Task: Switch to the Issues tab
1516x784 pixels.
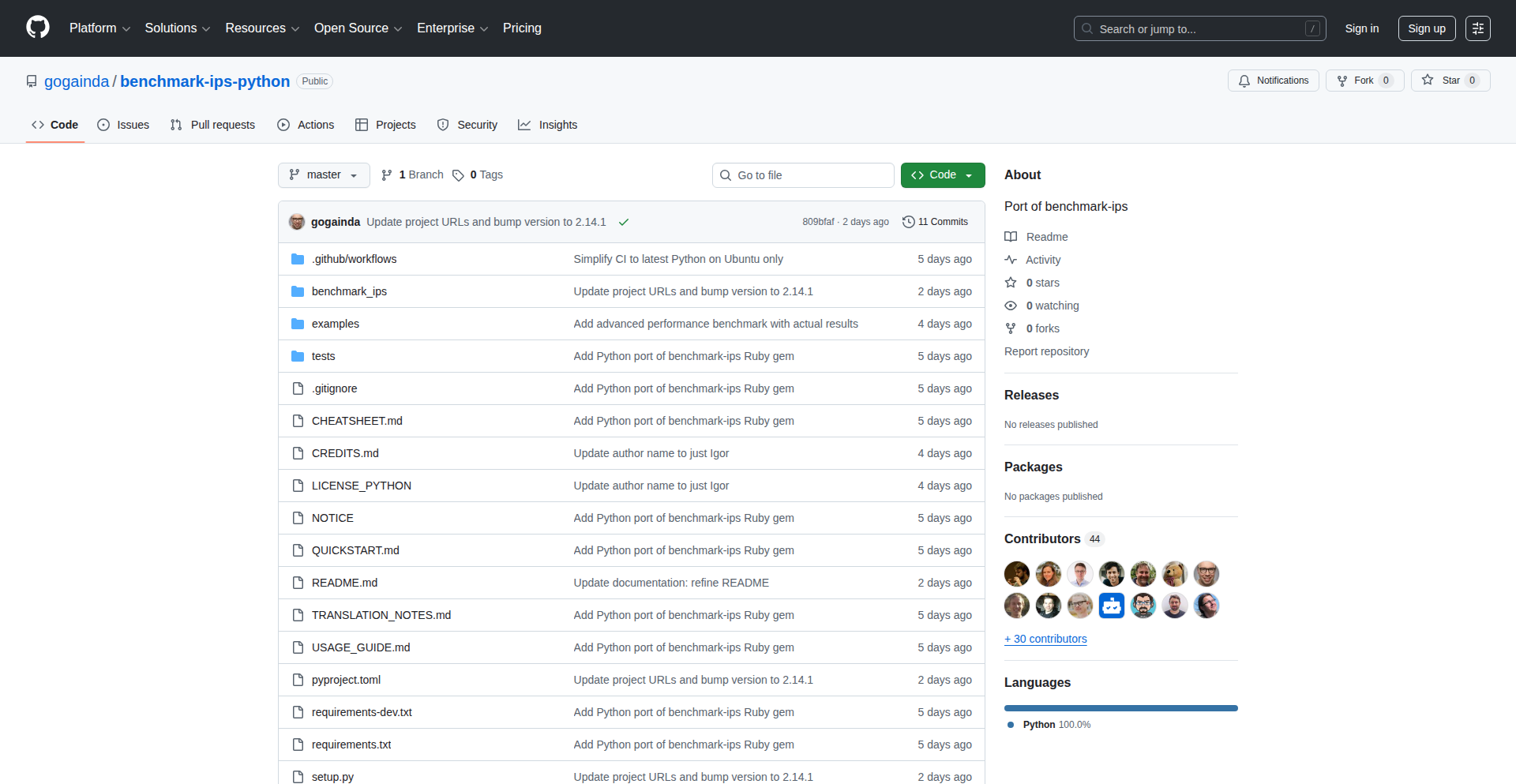Action: (x=123, y=125)
